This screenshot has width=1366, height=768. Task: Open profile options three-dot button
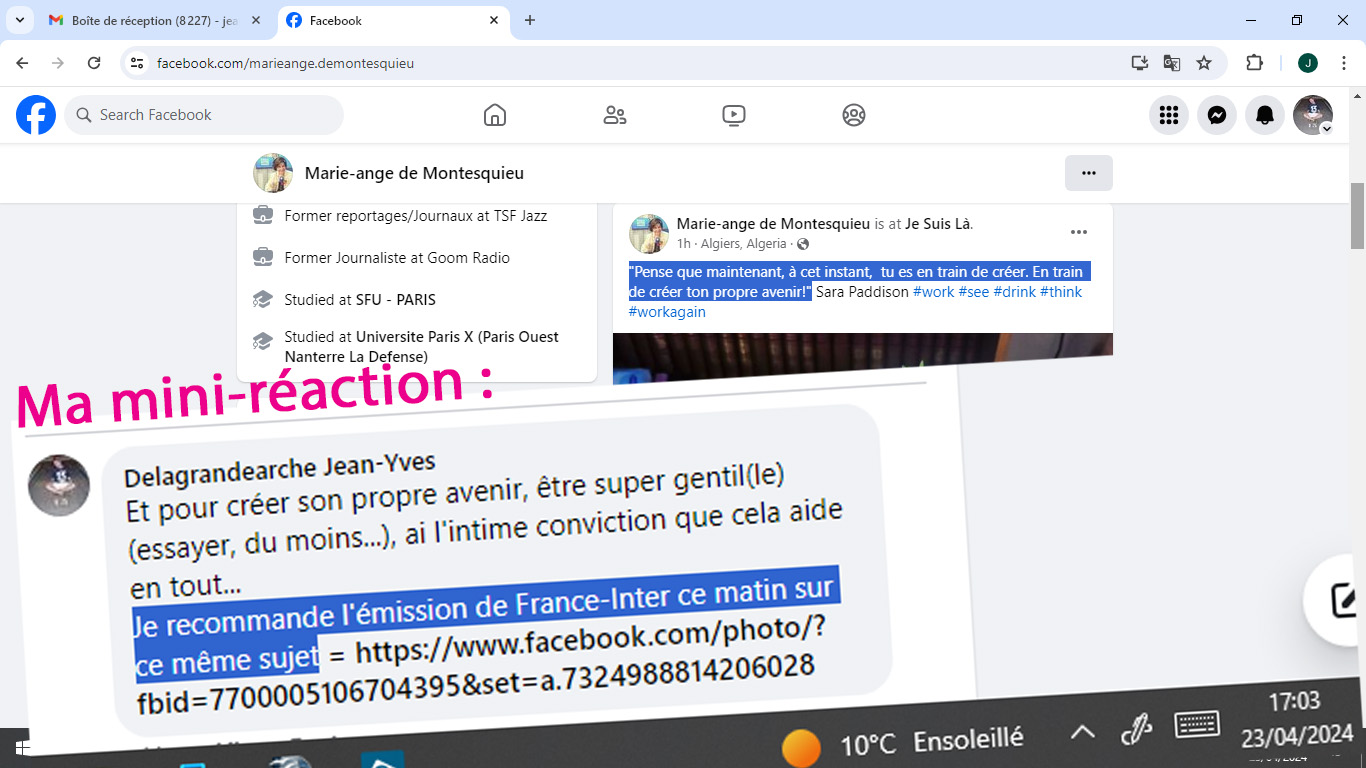(1089, 173)
